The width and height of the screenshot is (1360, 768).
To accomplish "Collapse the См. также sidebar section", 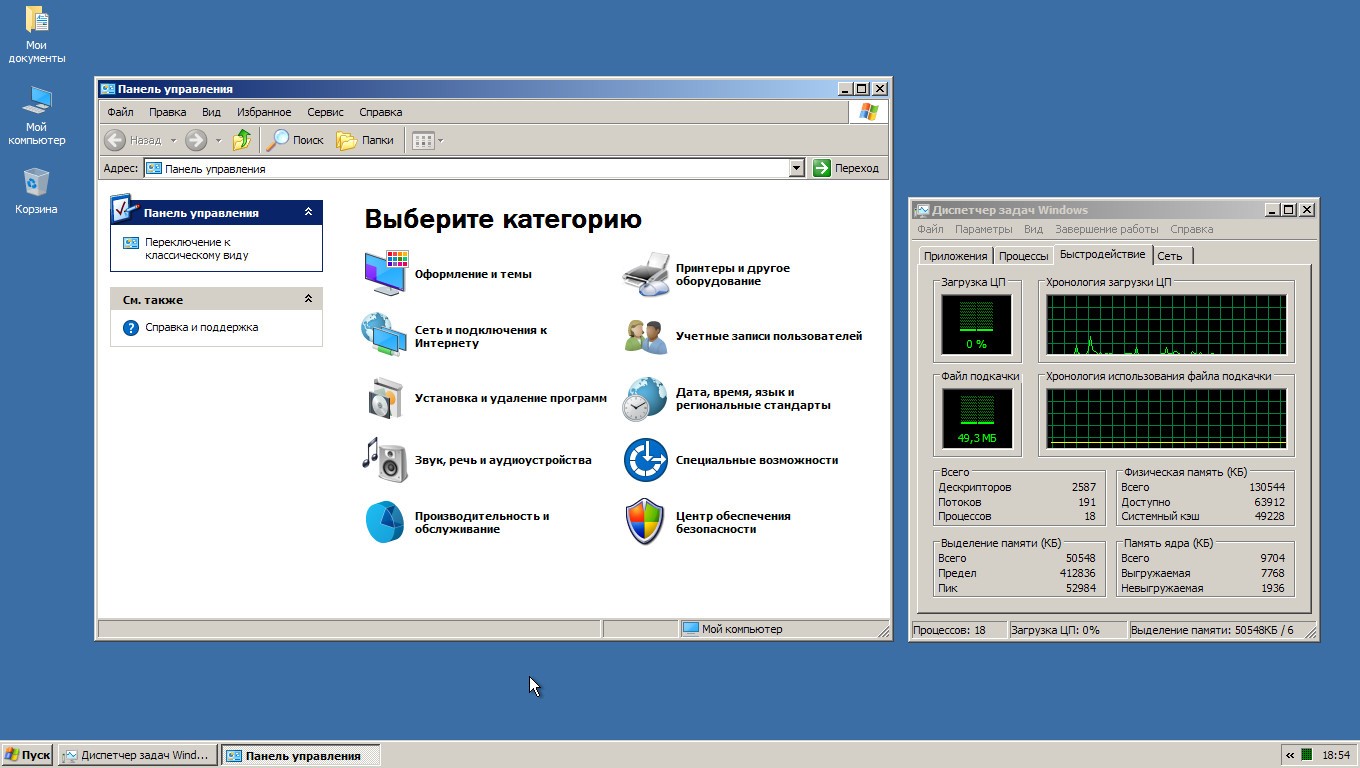I will 308,299.
